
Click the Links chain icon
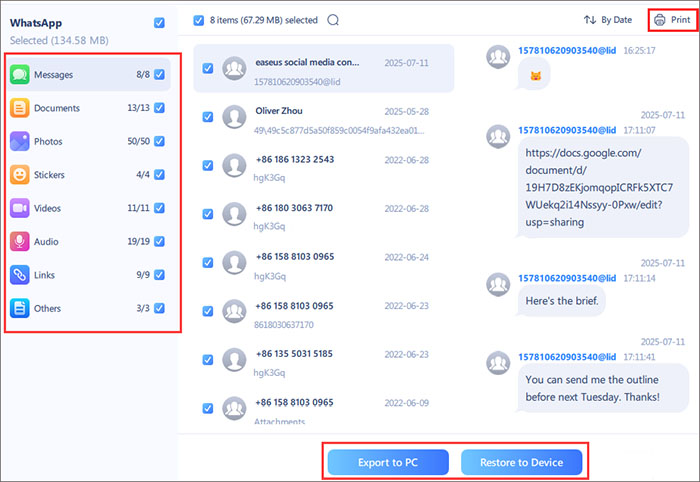click(20, 275)
